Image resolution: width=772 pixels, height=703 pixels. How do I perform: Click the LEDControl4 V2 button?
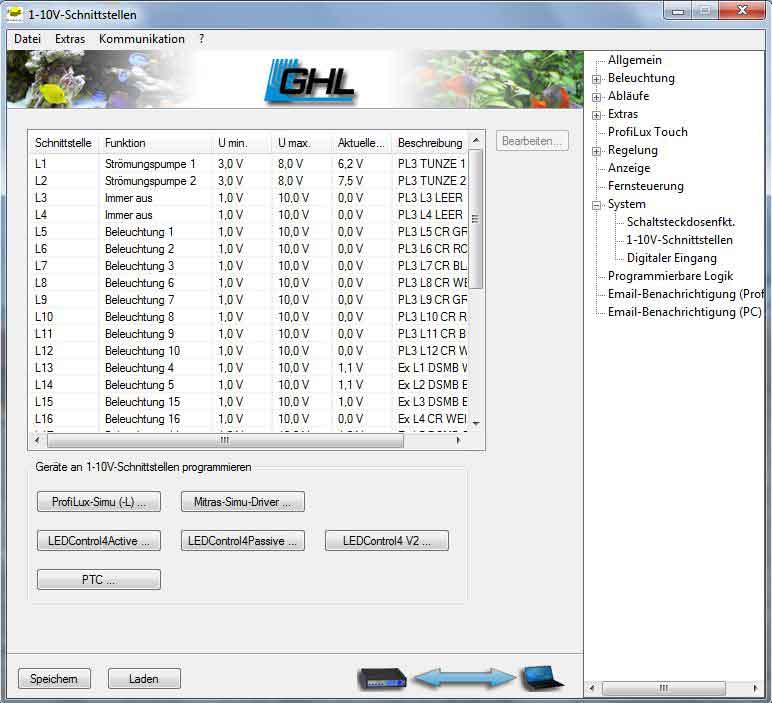point(386,541)
